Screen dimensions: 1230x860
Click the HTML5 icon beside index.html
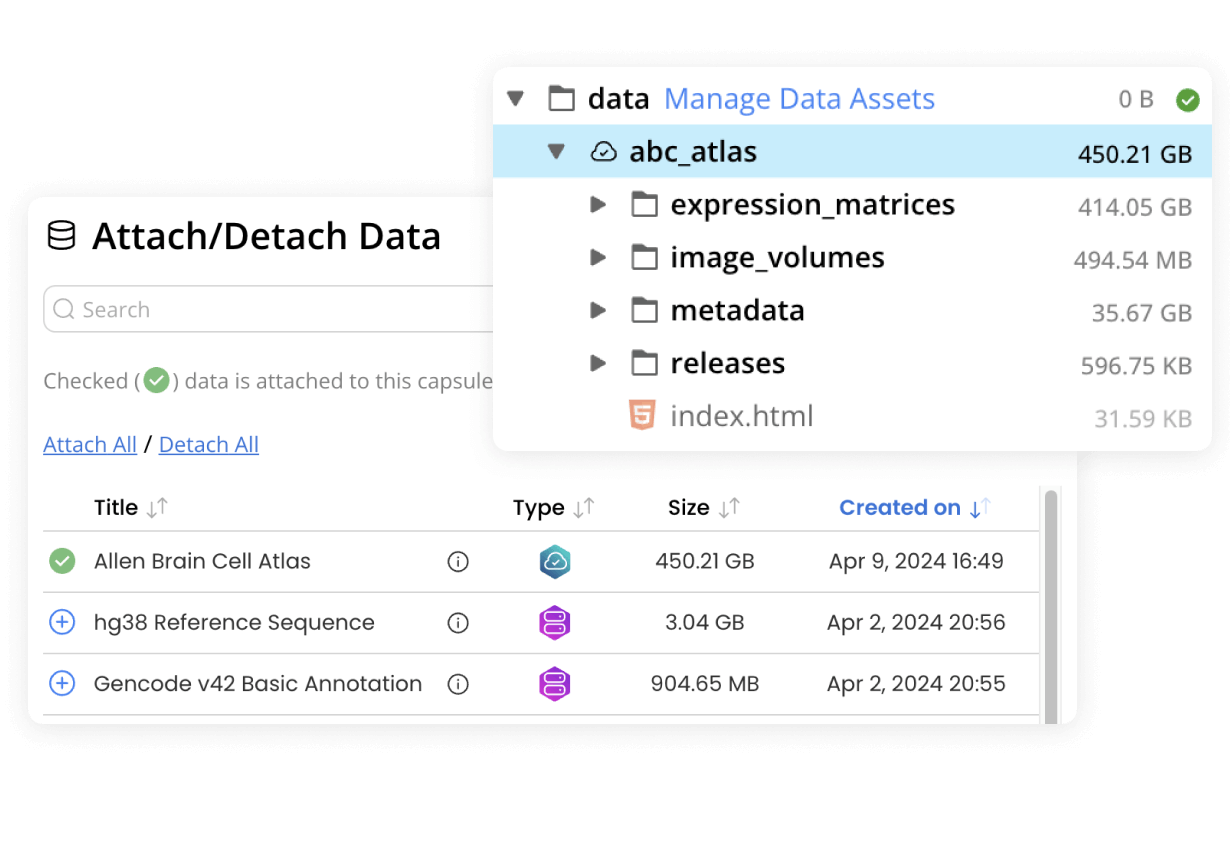coord(643,414)
